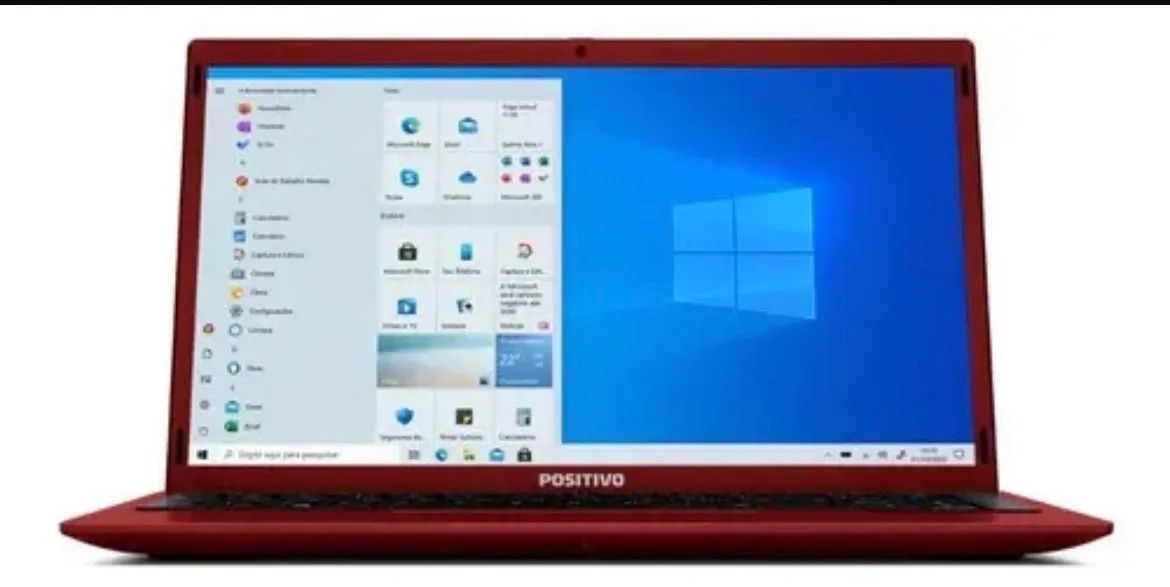
Task: Click the battery icon in system tray
Action: (x=846, y=454)
